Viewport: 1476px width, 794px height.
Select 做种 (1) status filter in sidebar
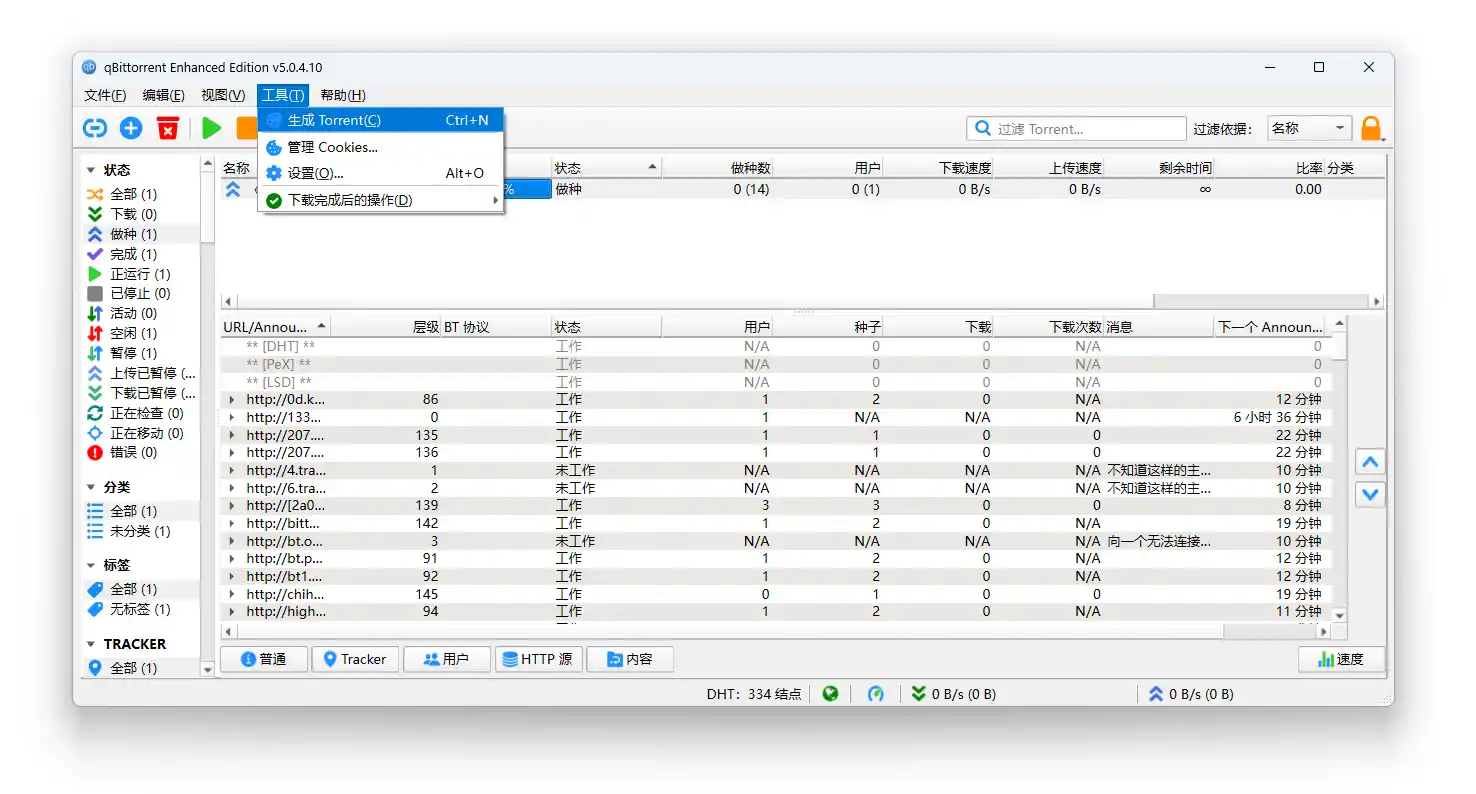pos(133,234)
